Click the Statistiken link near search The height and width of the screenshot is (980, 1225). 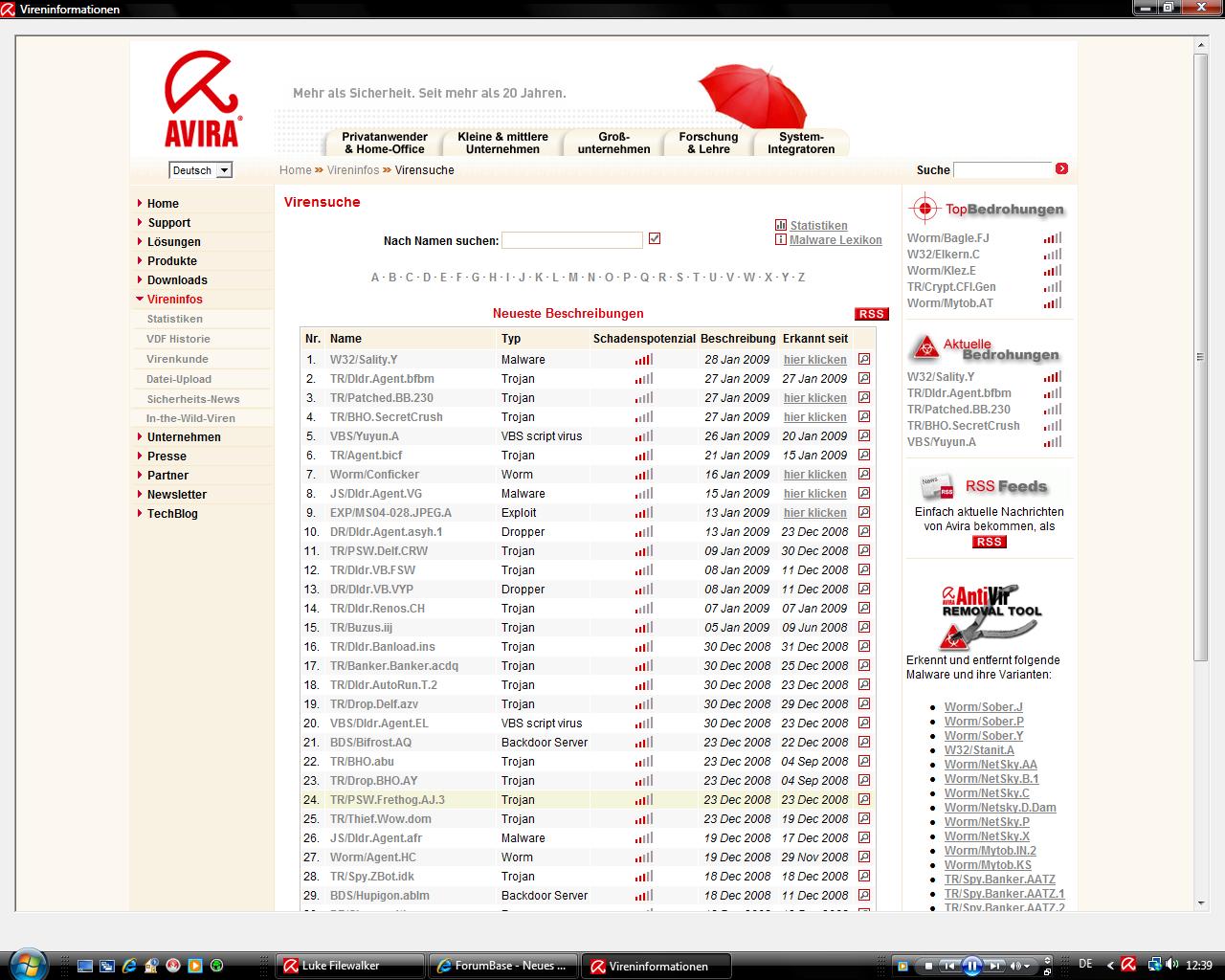click(x=818, y=226)
